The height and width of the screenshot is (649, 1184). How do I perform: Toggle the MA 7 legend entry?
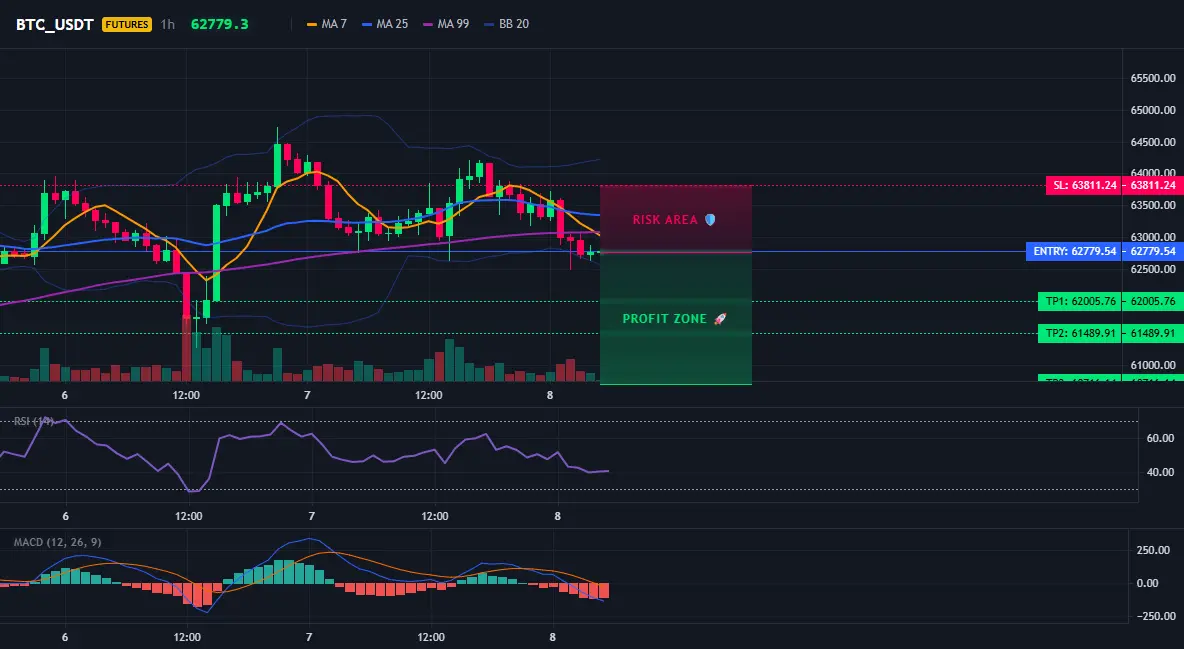(327, 24)
